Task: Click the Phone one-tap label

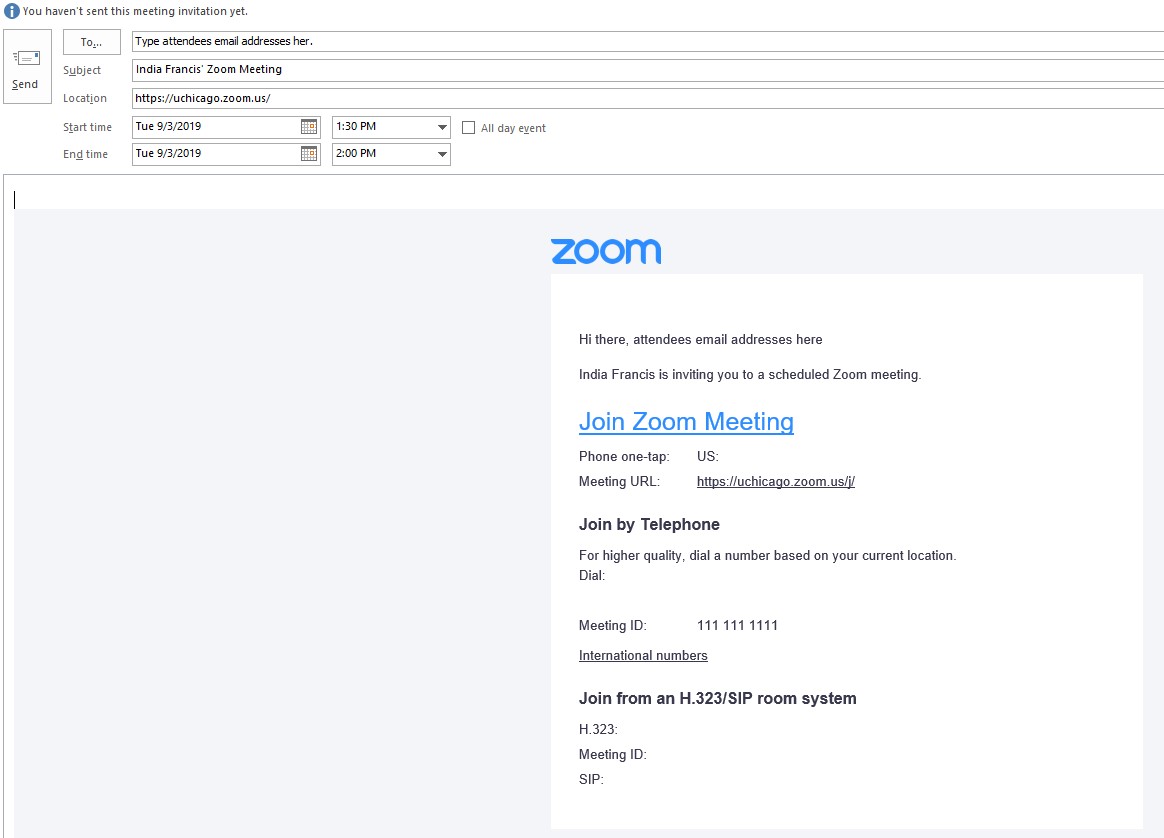Action: [624, 456]
